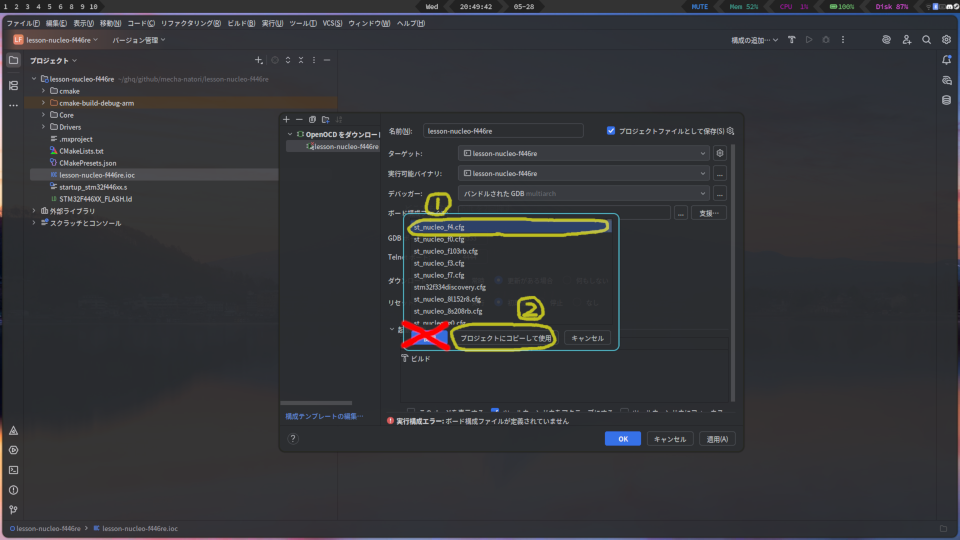
Task: Expand the external libraries node
Action: click(x=34, y=211)
